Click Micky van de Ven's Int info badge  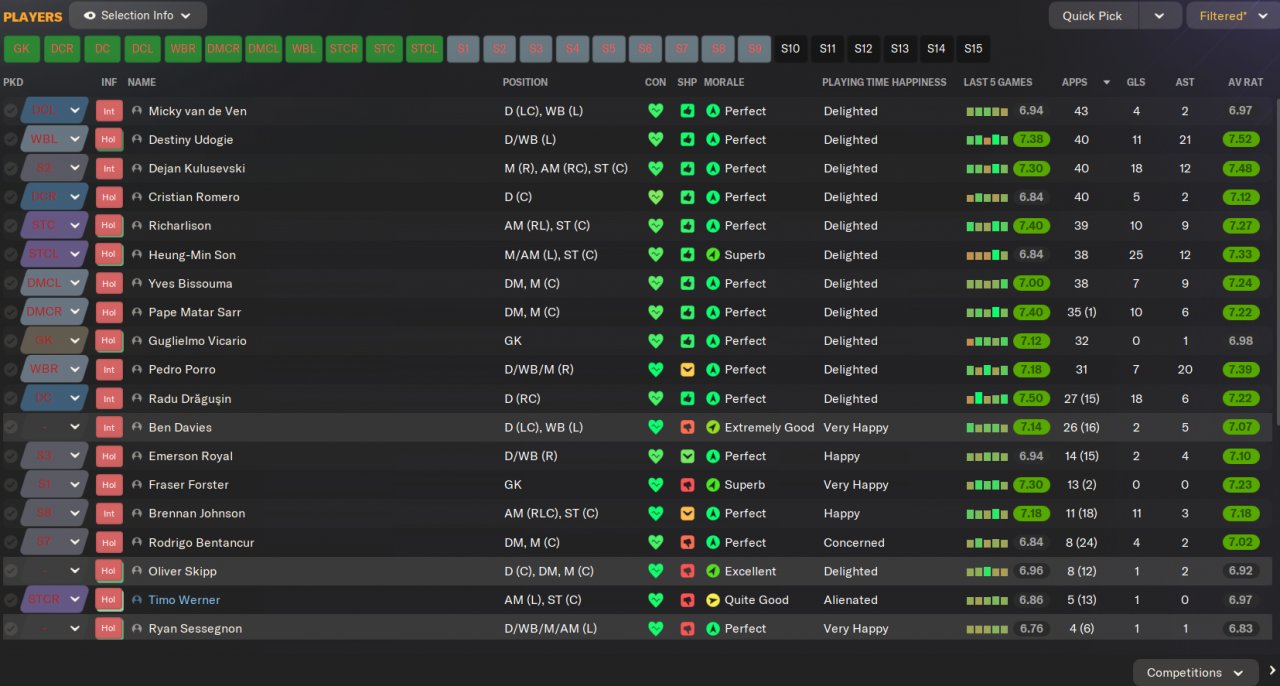click(x=109, y=111)
